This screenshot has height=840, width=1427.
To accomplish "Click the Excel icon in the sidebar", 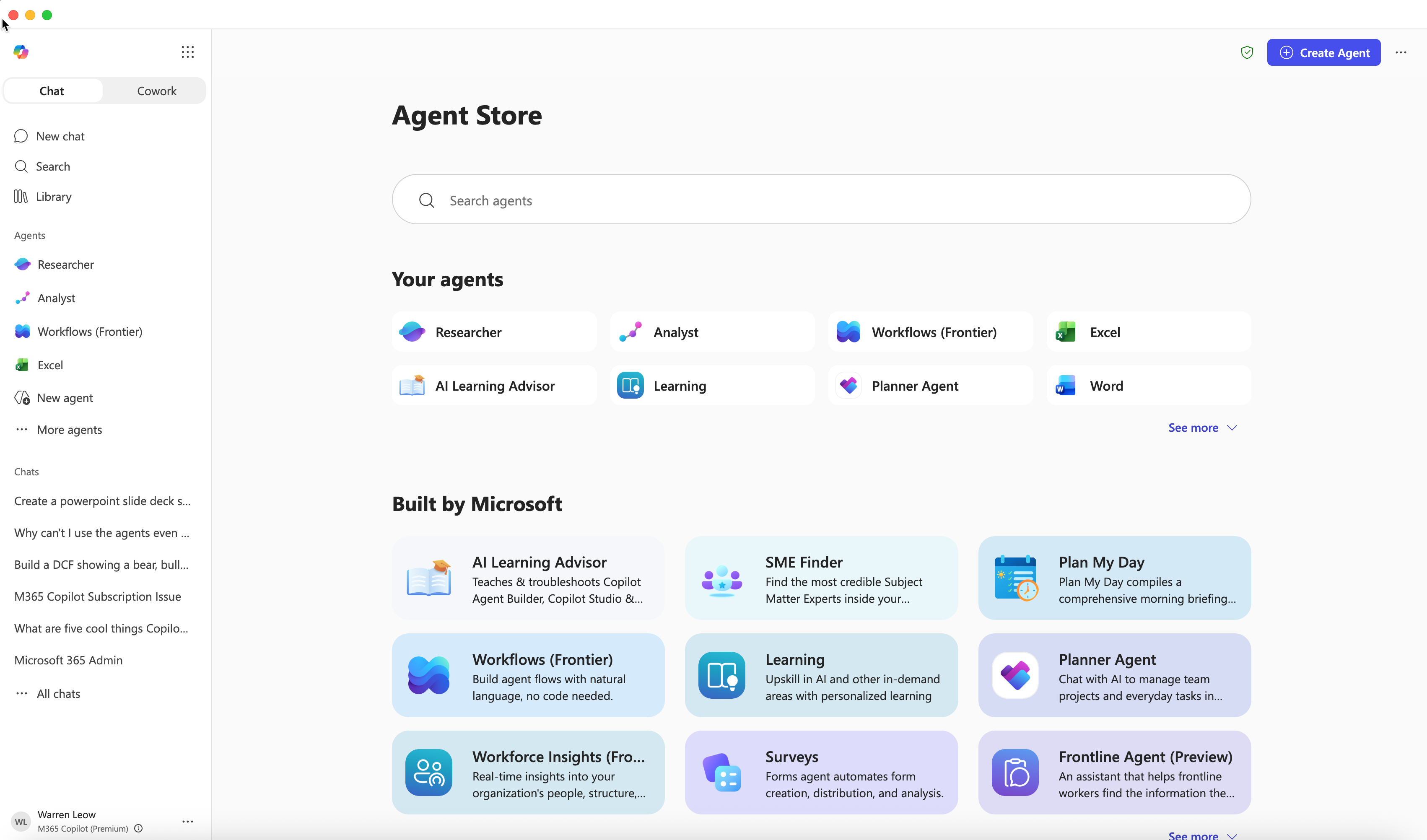I will point(22,365).
